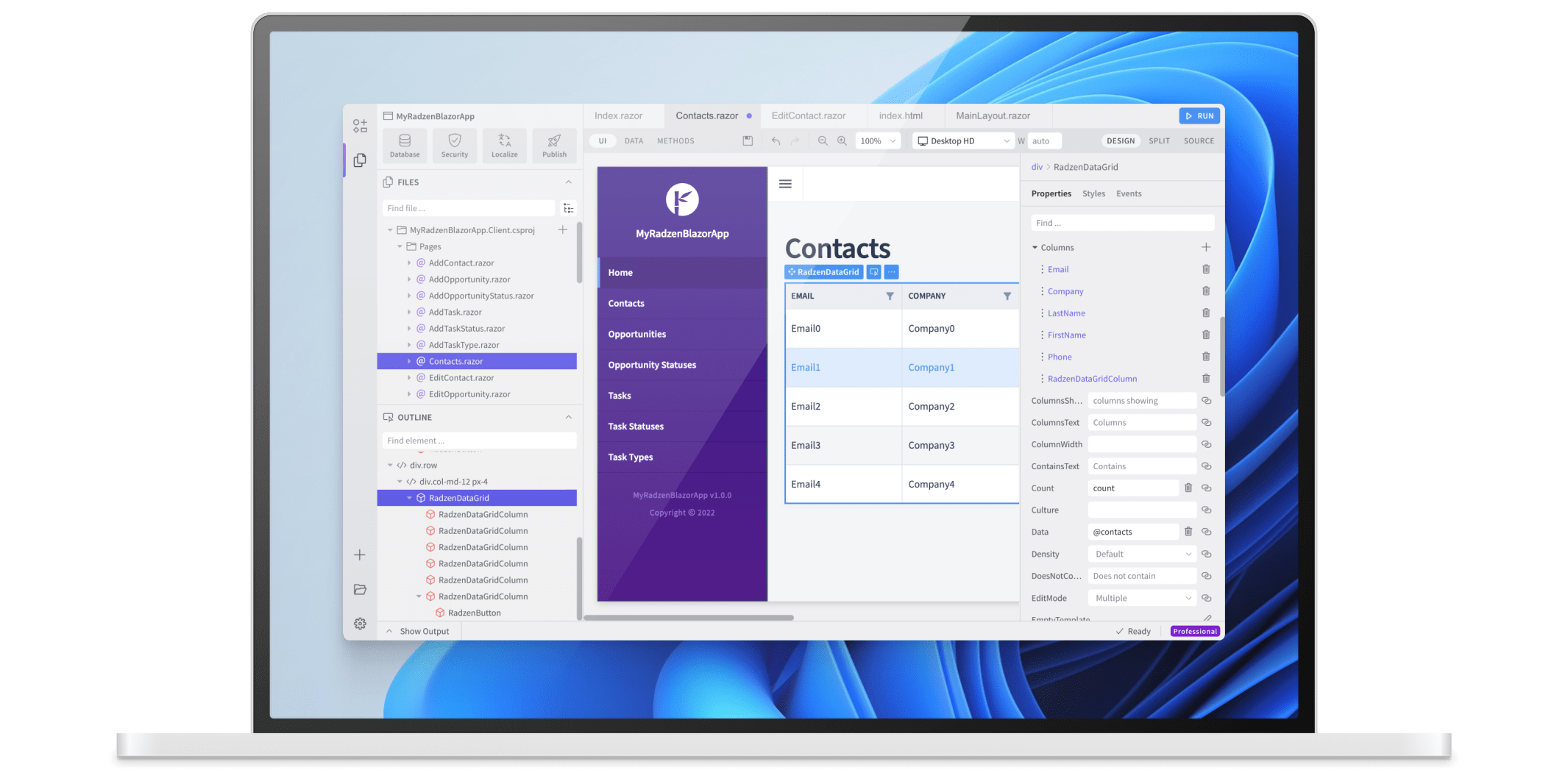Delete the Email column
Screen dimensions: 1568x784
pos(1206,269)
